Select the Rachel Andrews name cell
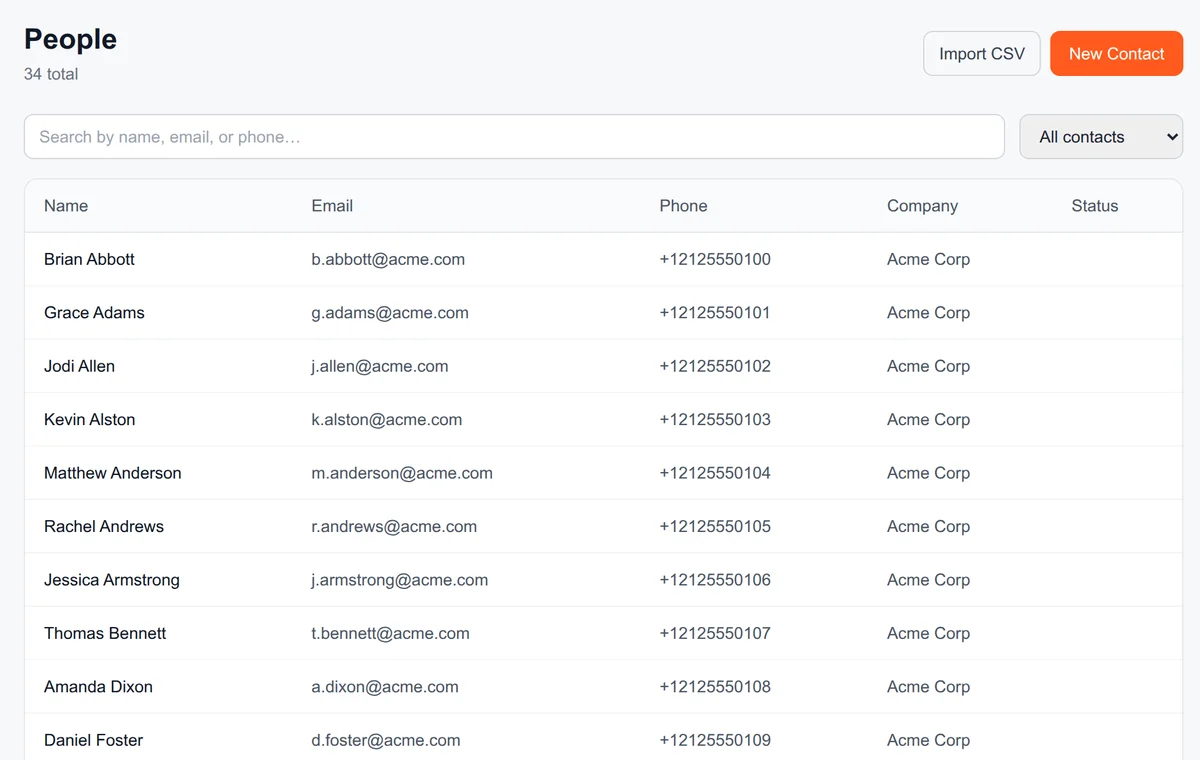This screenshot has width=1200, height=760. 104,527
